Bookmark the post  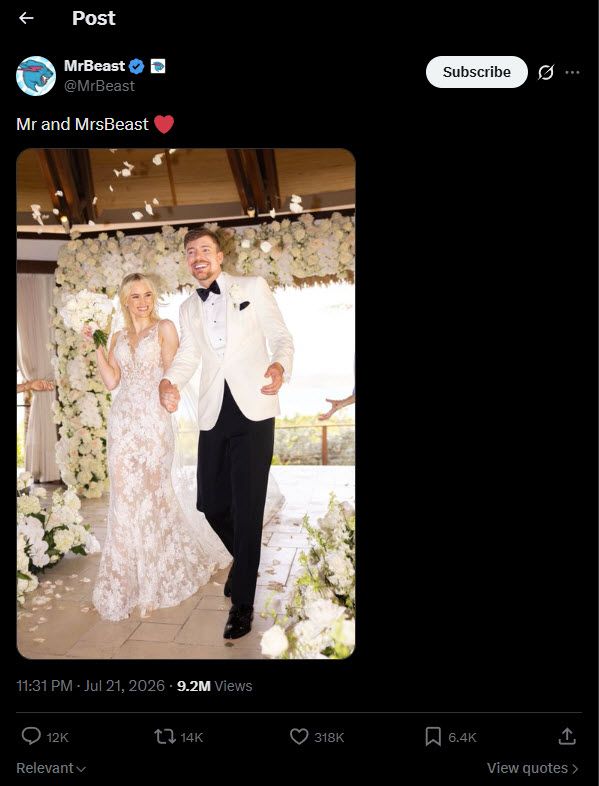[x=433, y=736]
